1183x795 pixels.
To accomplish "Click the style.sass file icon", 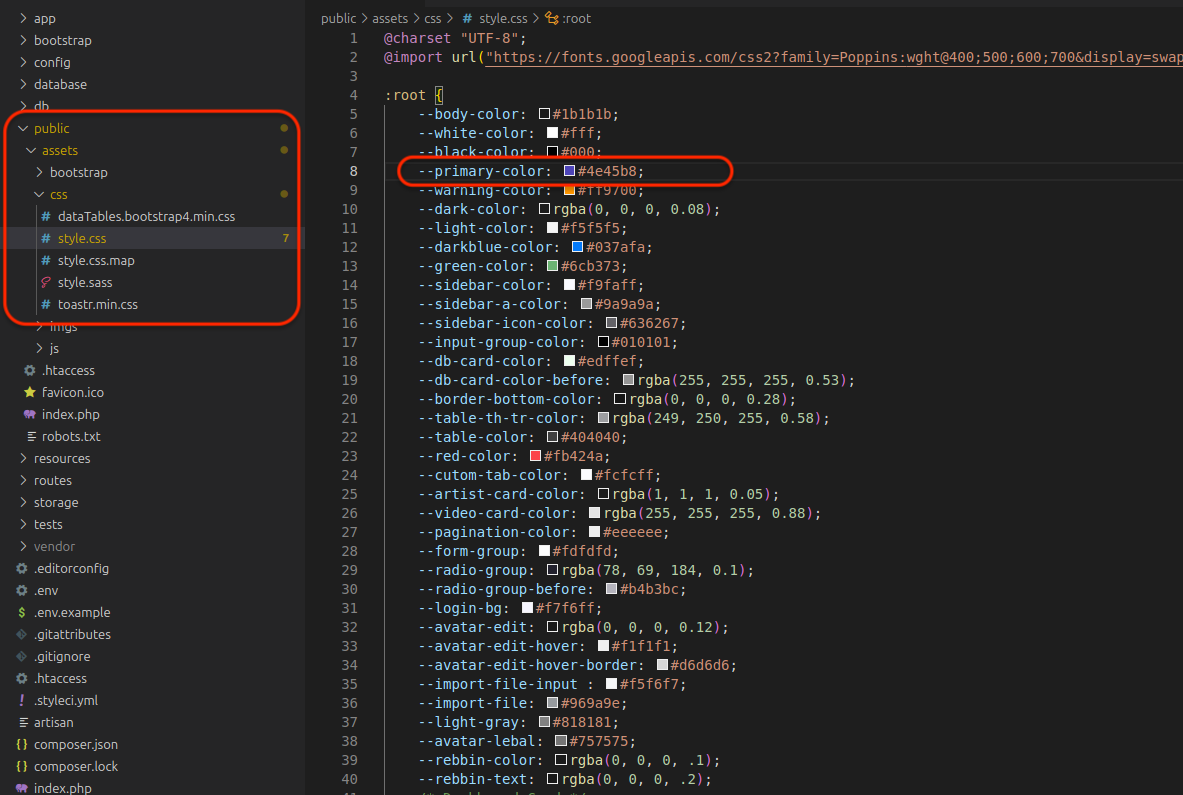I will coord(46,283).
